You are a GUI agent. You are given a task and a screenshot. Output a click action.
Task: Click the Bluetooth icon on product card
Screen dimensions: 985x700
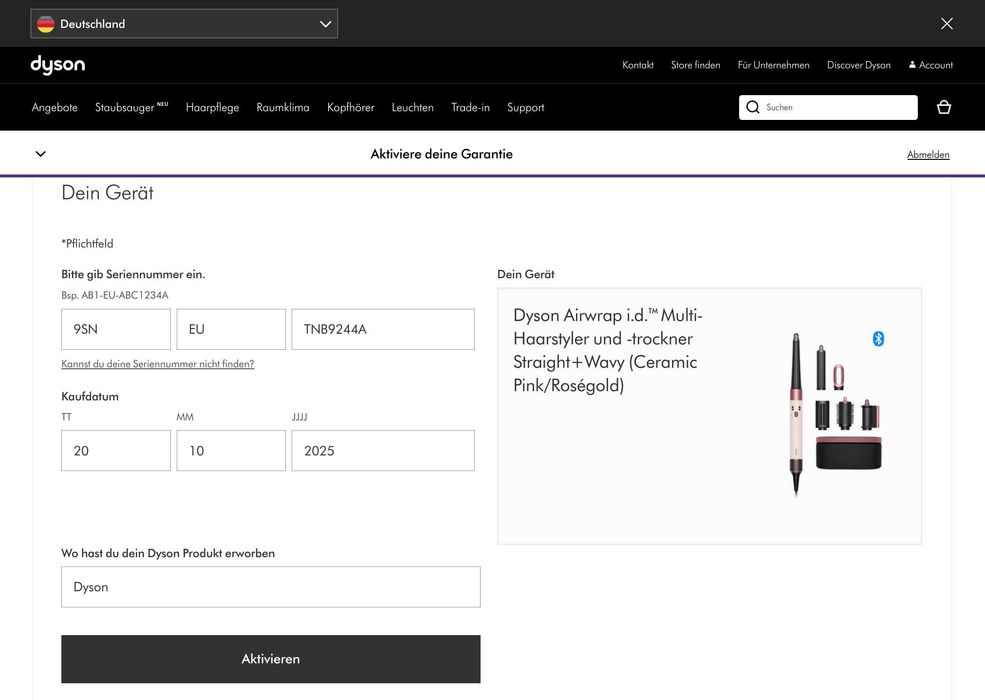click(878, 339)
